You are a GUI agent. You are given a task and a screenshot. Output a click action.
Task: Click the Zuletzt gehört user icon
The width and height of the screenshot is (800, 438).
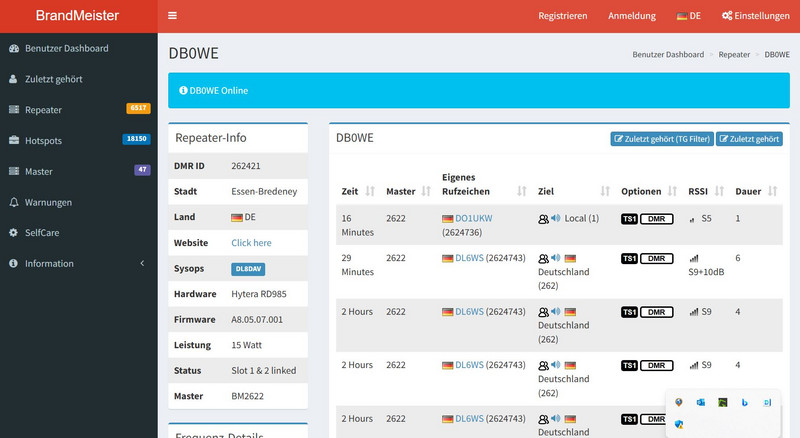tap(13, 79)
